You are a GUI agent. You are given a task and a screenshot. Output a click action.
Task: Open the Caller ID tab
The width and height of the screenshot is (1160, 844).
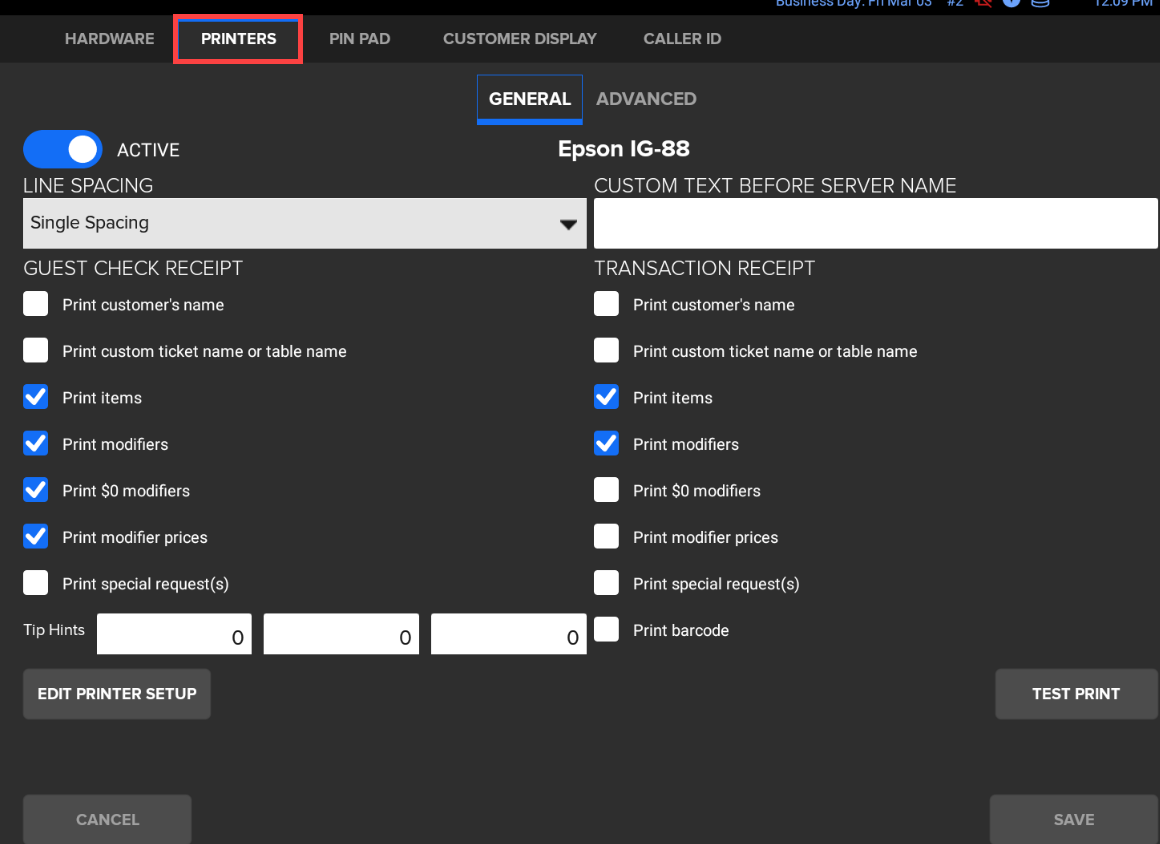pos(682,39)
